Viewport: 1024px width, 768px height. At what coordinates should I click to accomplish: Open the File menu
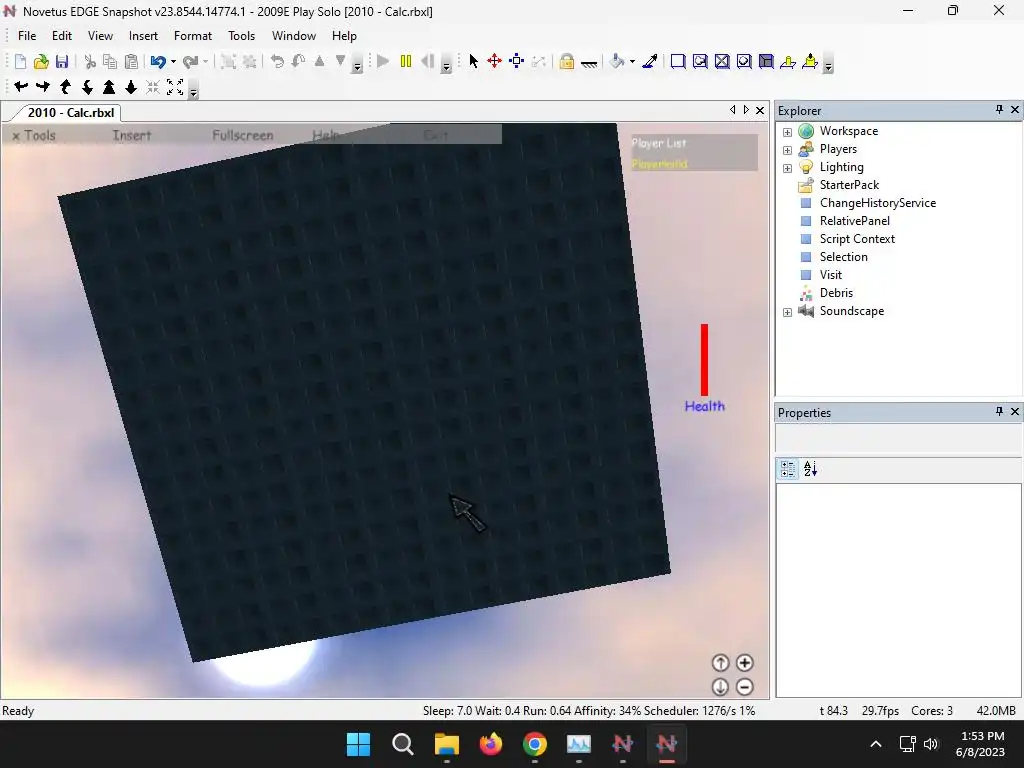point(27,36)
